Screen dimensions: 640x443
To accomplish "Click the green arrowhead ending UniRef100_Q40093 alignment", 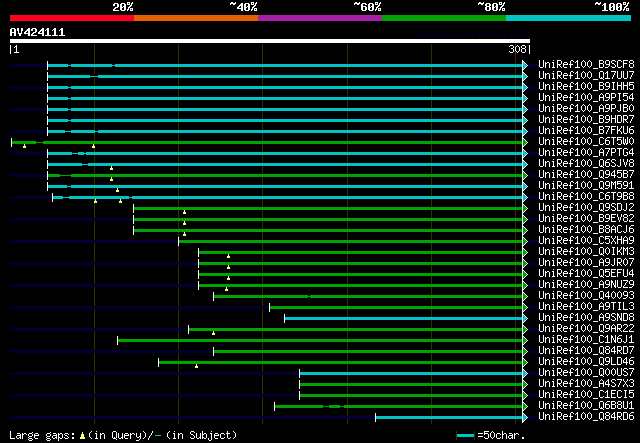I will pos(525,296).
